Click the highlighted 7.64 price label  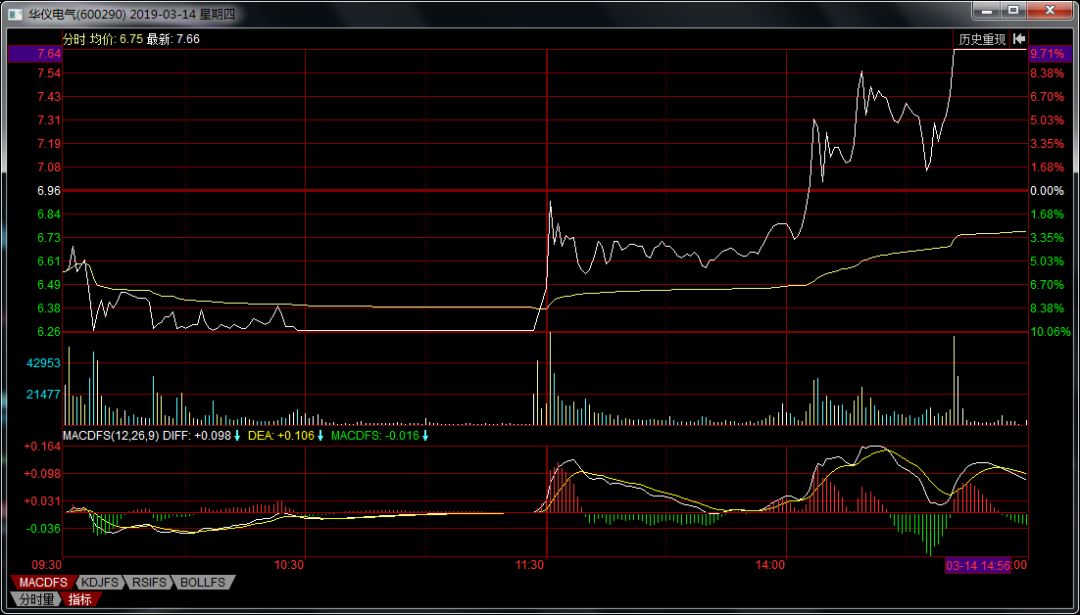(x=34, y=54)
